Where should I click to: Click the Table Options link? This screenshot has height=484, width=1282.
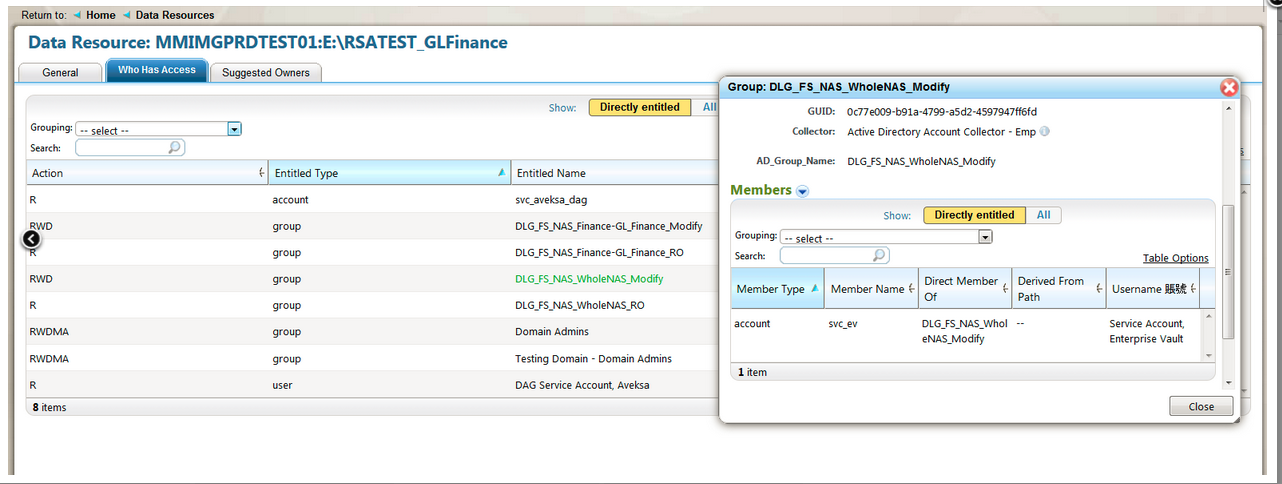pos(1175,258)
